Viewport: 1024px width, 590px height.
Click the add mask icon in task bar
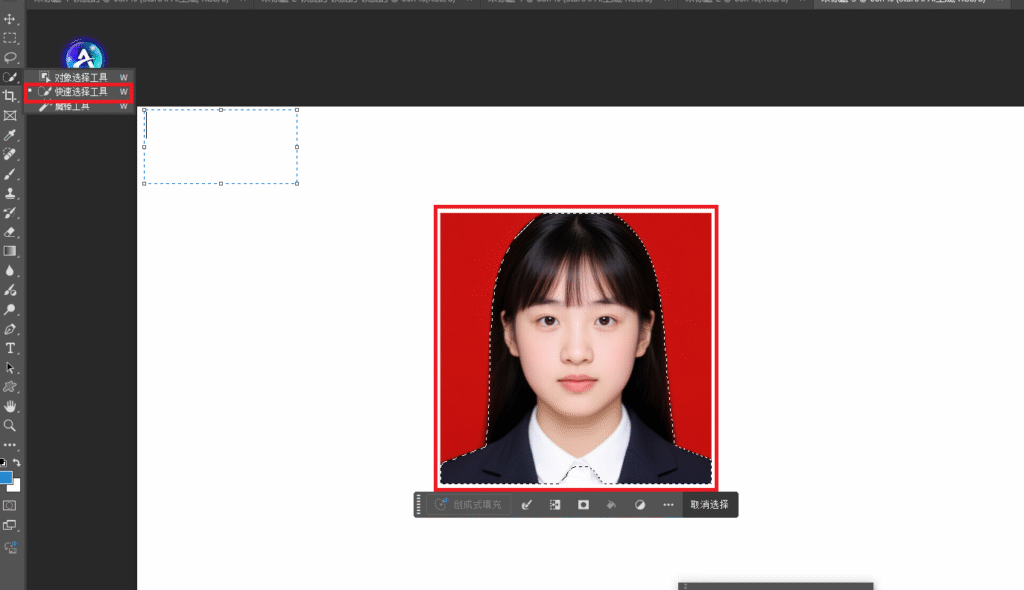pos(583,505)
